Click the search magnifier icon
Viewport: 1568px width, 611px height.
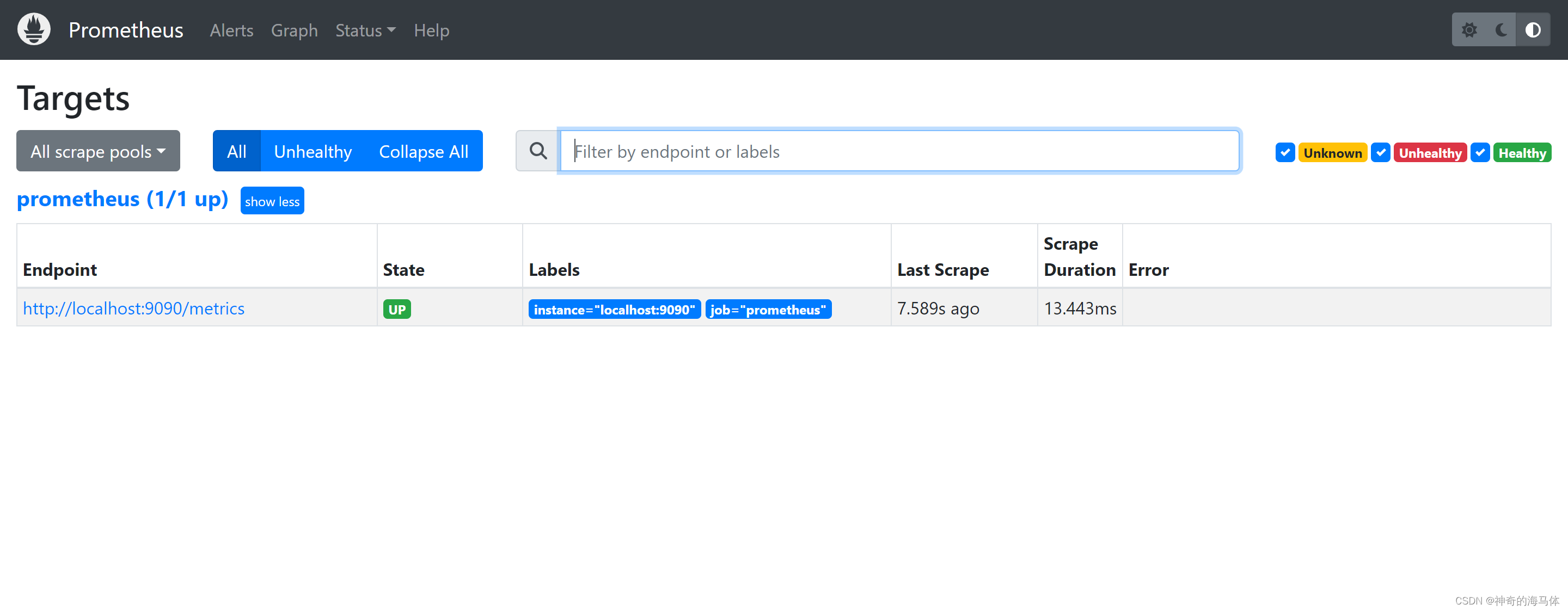tap(536, 151)
